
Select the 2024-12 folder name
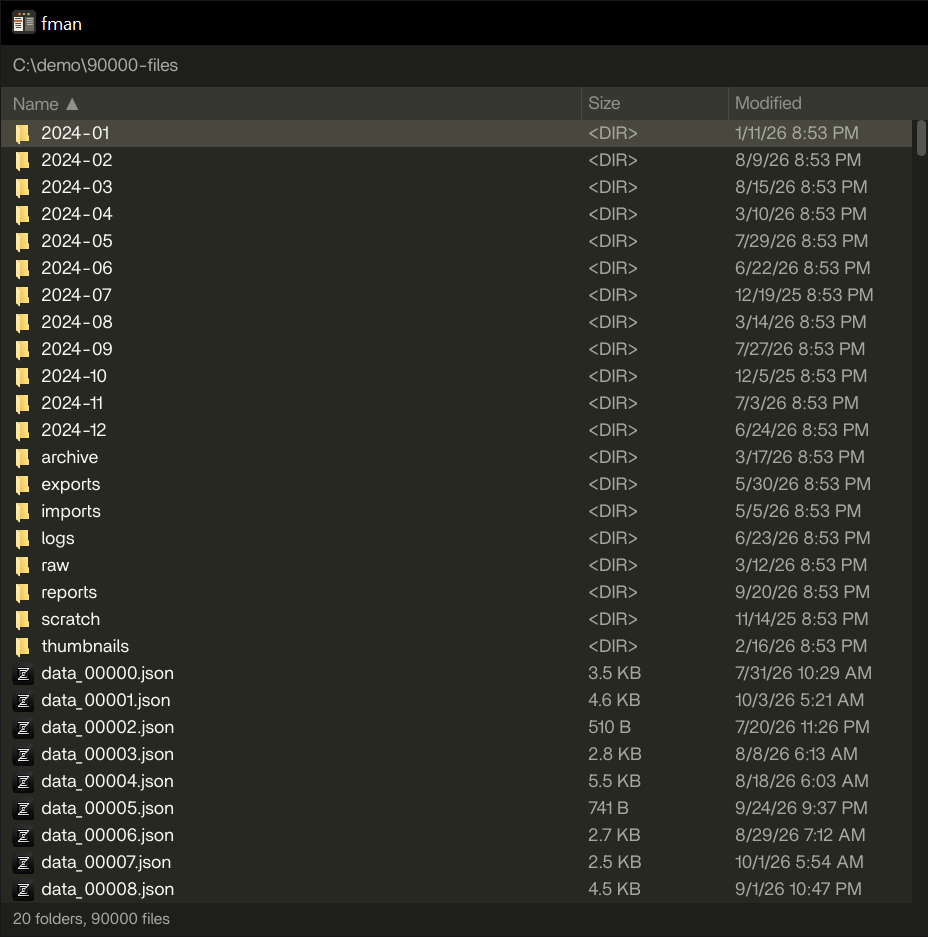tap(73, 430)
